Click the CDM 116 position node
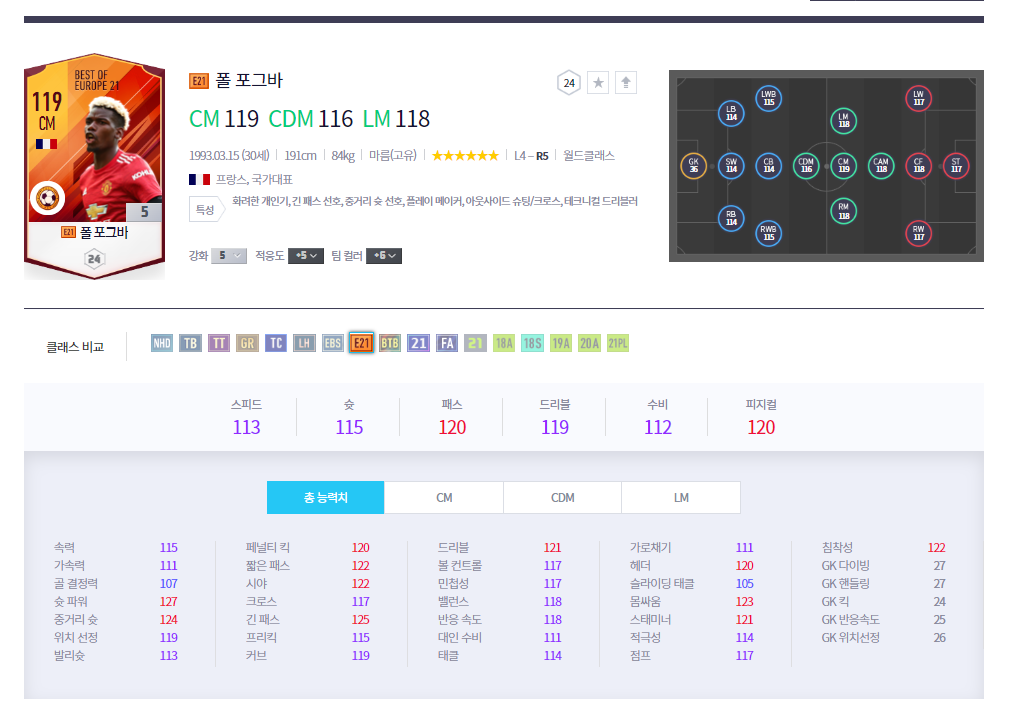 806,165
